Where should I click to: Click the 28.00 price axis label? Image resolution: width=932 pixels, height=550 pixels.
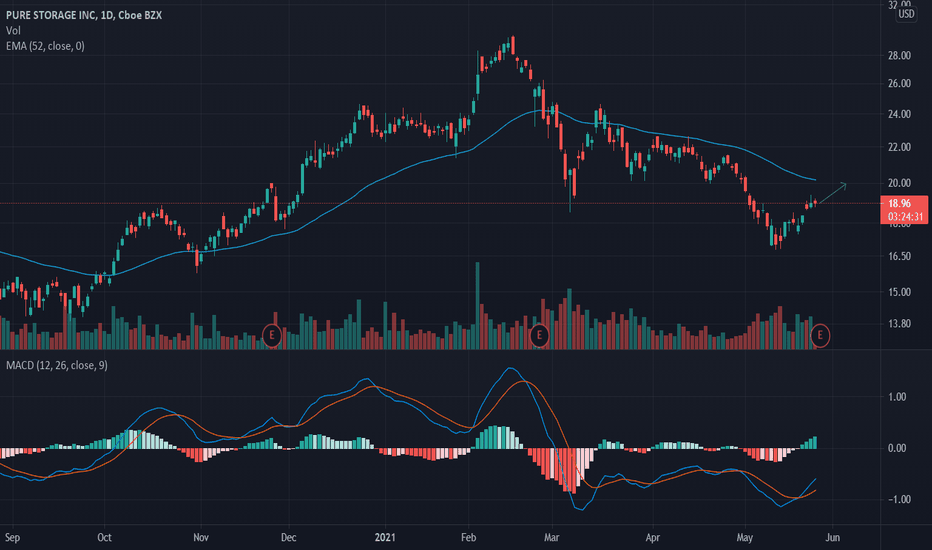899,55
